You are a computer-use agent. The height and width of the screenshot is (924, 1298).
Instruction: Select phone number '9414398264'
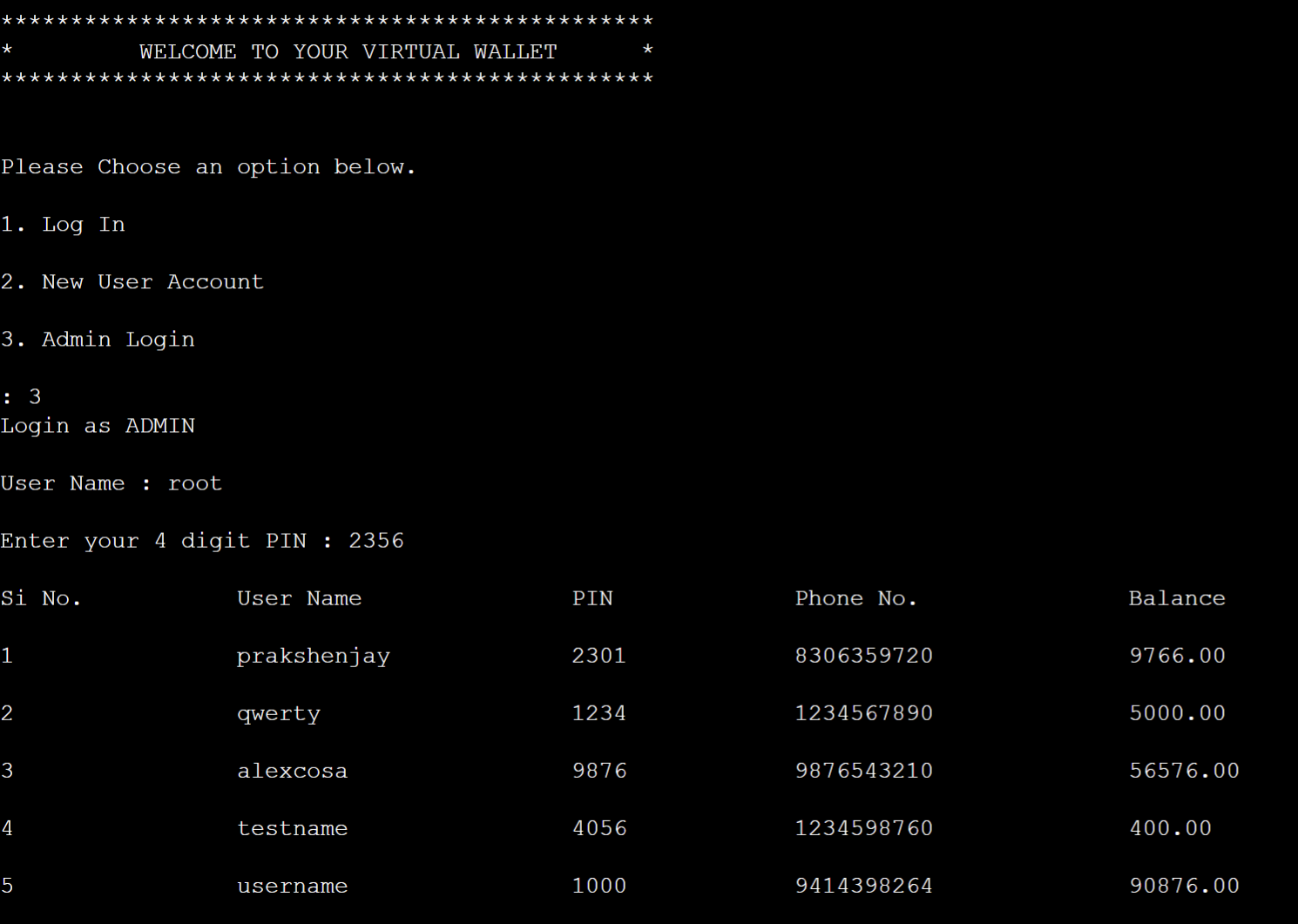click(864, 886)
